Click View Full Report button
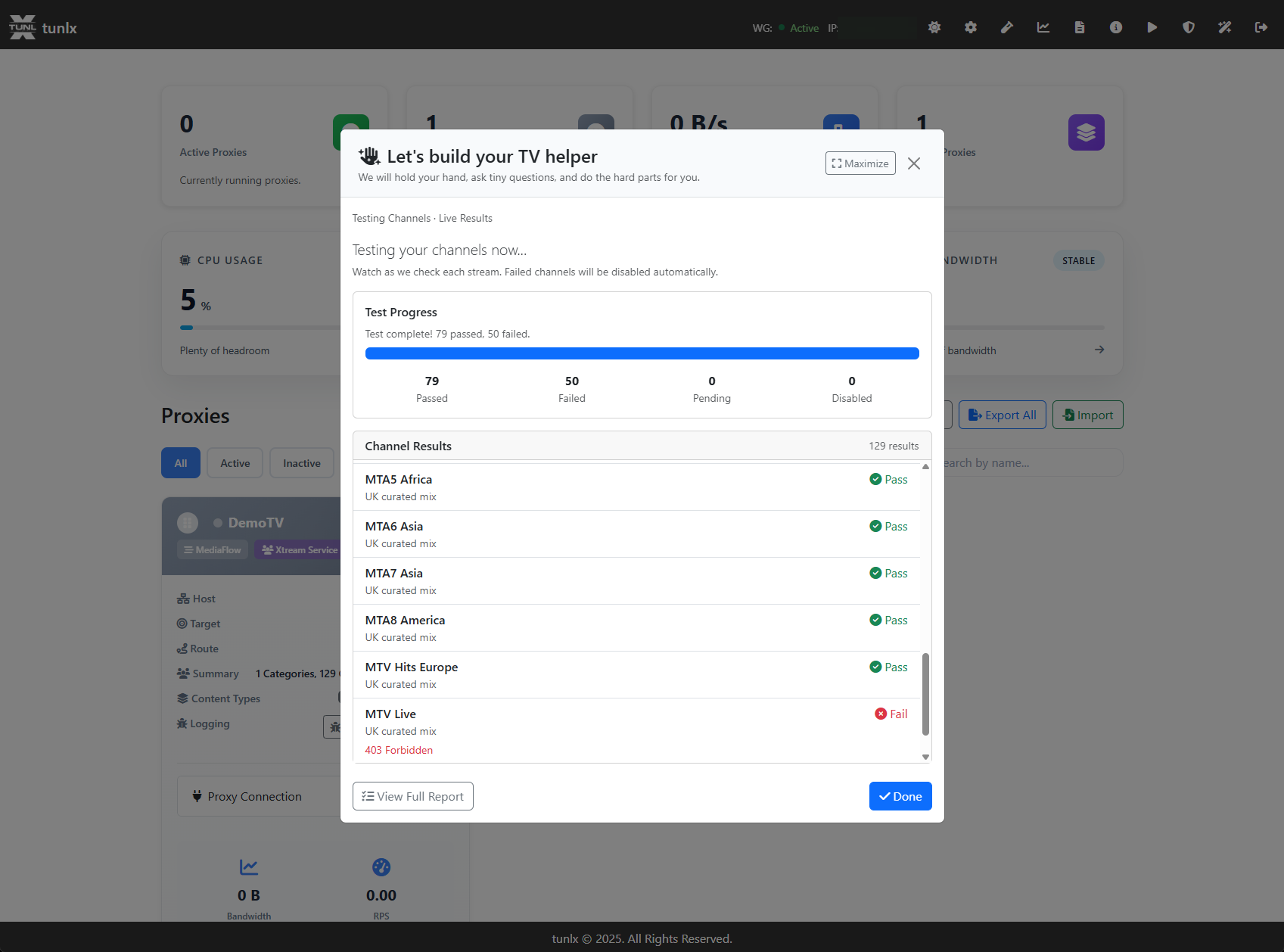The height and width of the screenshot is (952, 1284). (412, 796)
